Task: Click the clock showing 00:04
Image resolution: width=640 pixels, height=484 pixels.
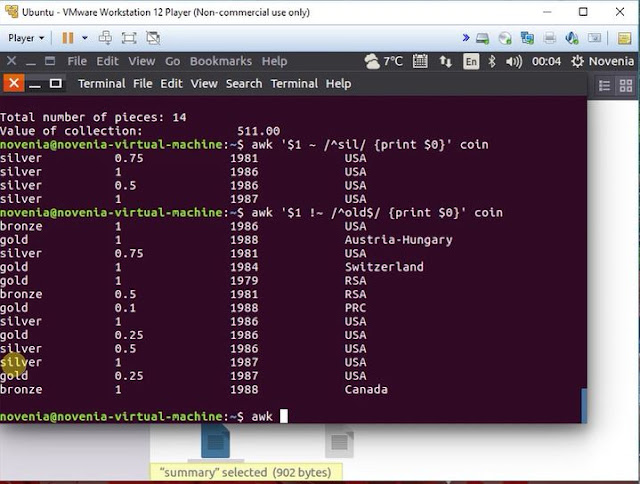Action: (x=546, y=62)
